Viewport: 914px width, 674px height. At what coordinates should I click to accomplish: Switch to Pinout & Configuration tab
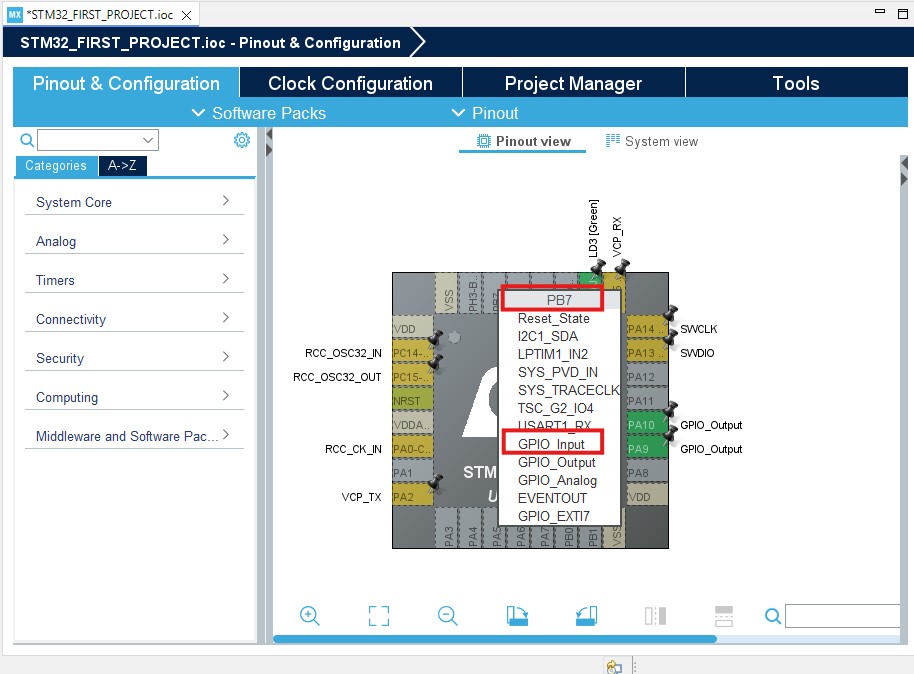pos(126,83)
